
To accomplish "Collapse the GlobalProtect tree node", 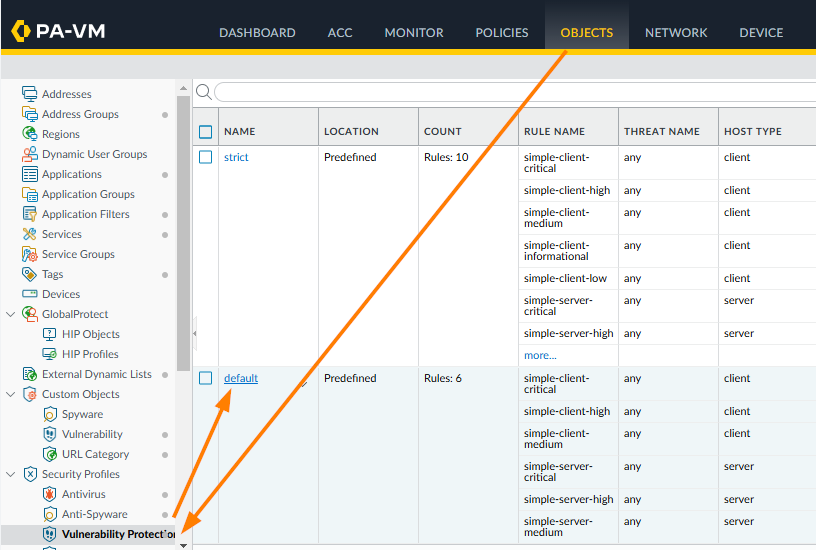I will [11, 314].
